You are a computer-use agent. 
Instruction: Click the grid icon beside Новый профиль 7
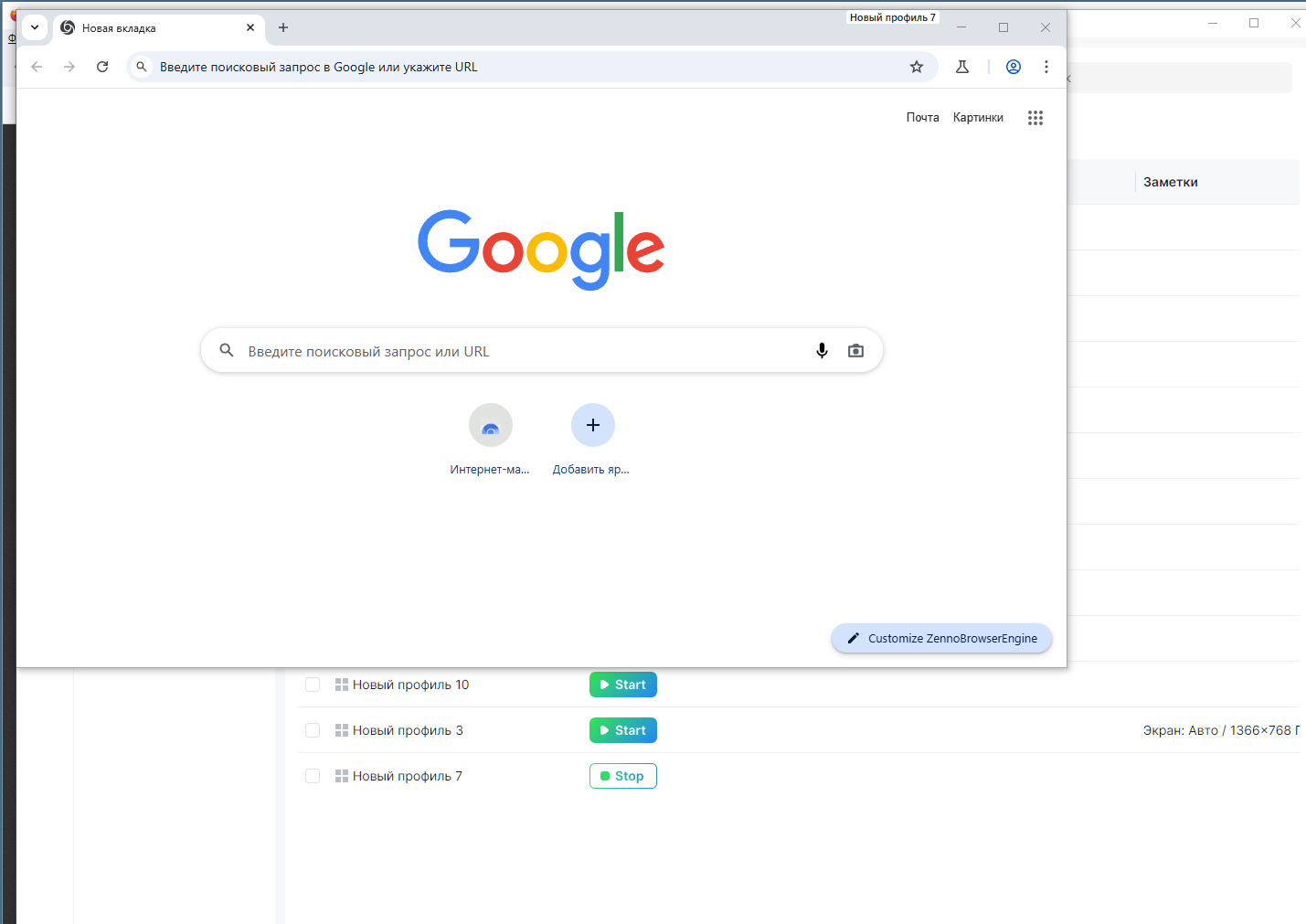click(x=342, y=776)
